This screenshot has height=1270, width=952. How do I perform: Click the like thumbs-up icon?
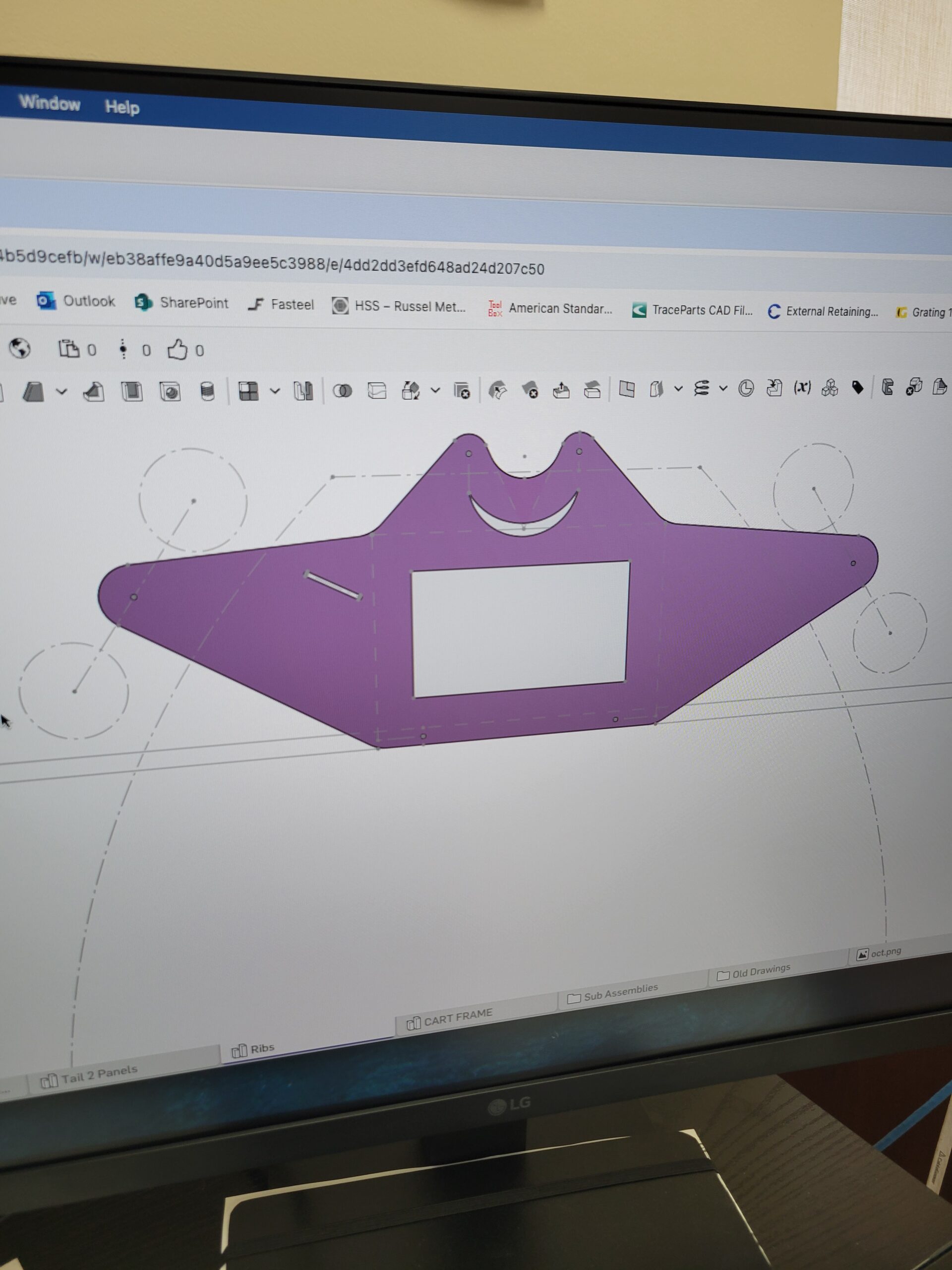click(x=178, y=350)
